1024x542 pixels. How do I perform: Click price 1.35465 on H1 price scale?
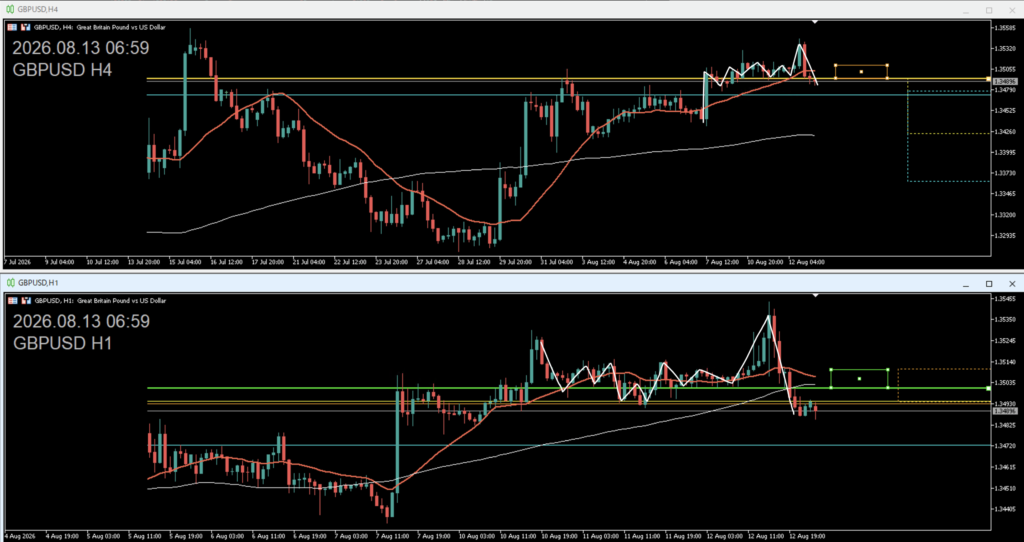[x=1006, y=298]
